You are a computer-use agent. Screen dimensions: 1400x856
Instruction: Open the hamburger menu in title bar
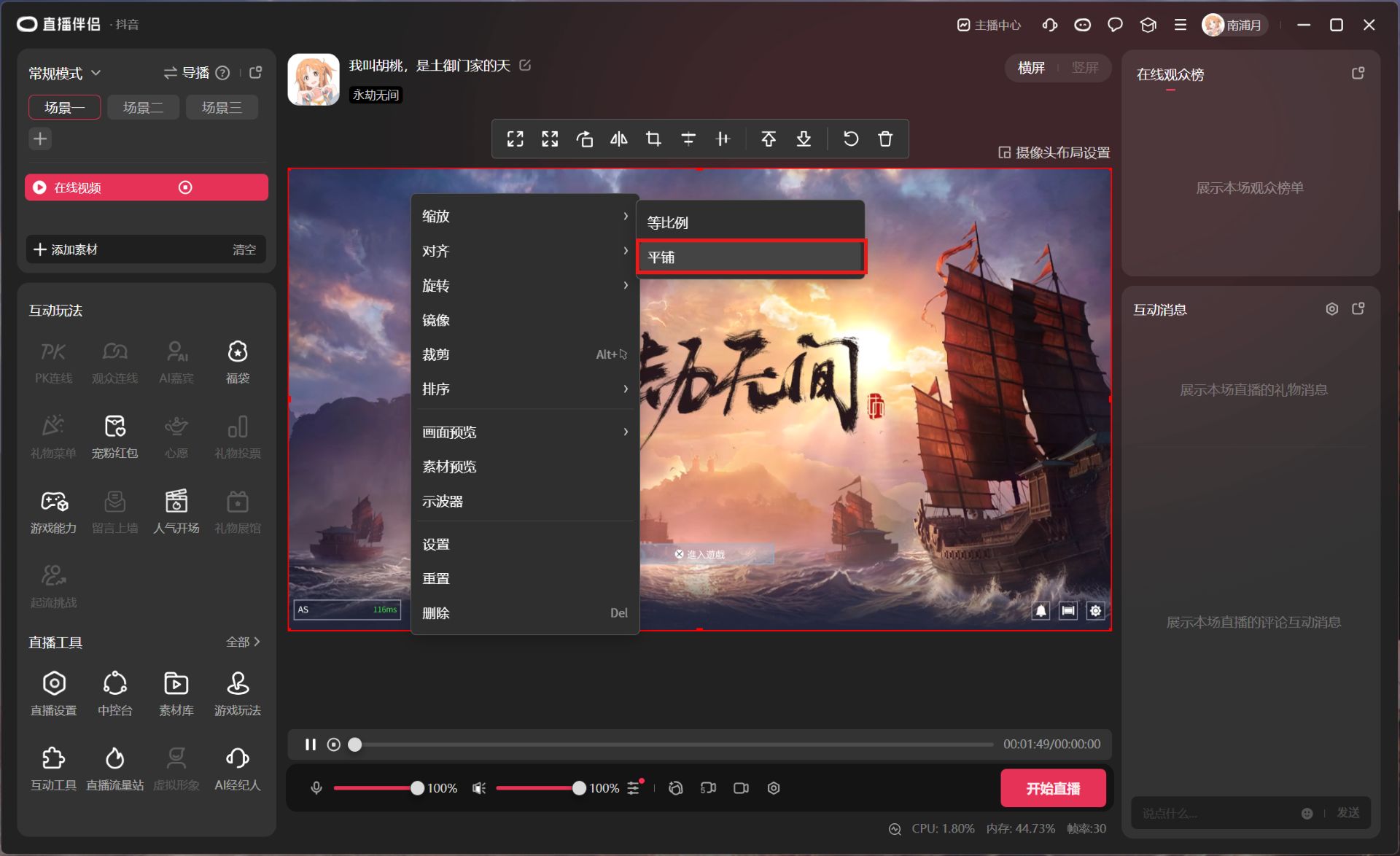[1181, 25]
